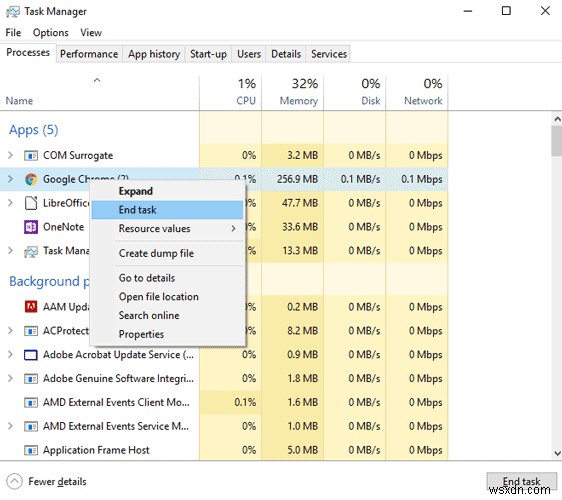Select Create dump file in context menu
The width and height of the screenshot is (562, 500).
(168, 253)
